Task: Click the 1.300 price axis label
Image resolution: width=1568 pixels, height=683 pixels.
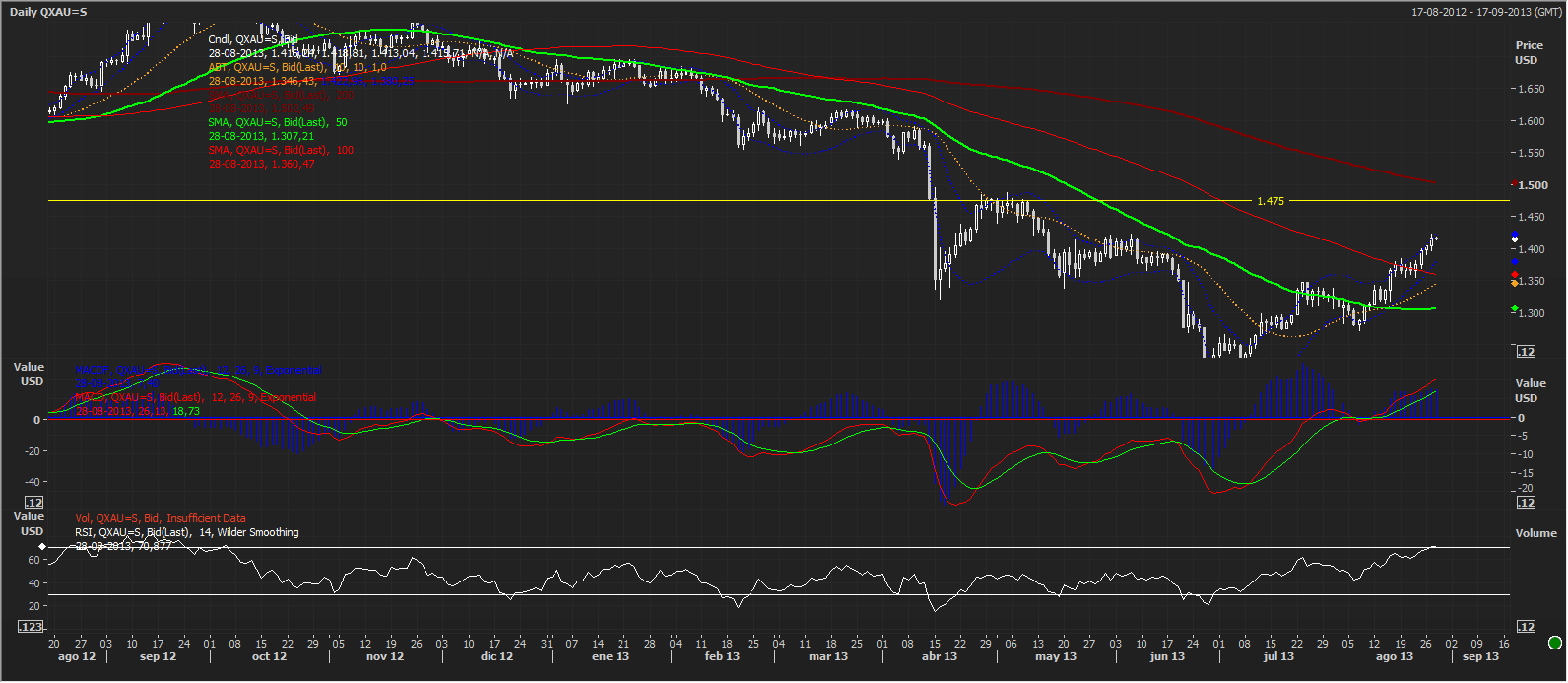Action: [1531, 313]
